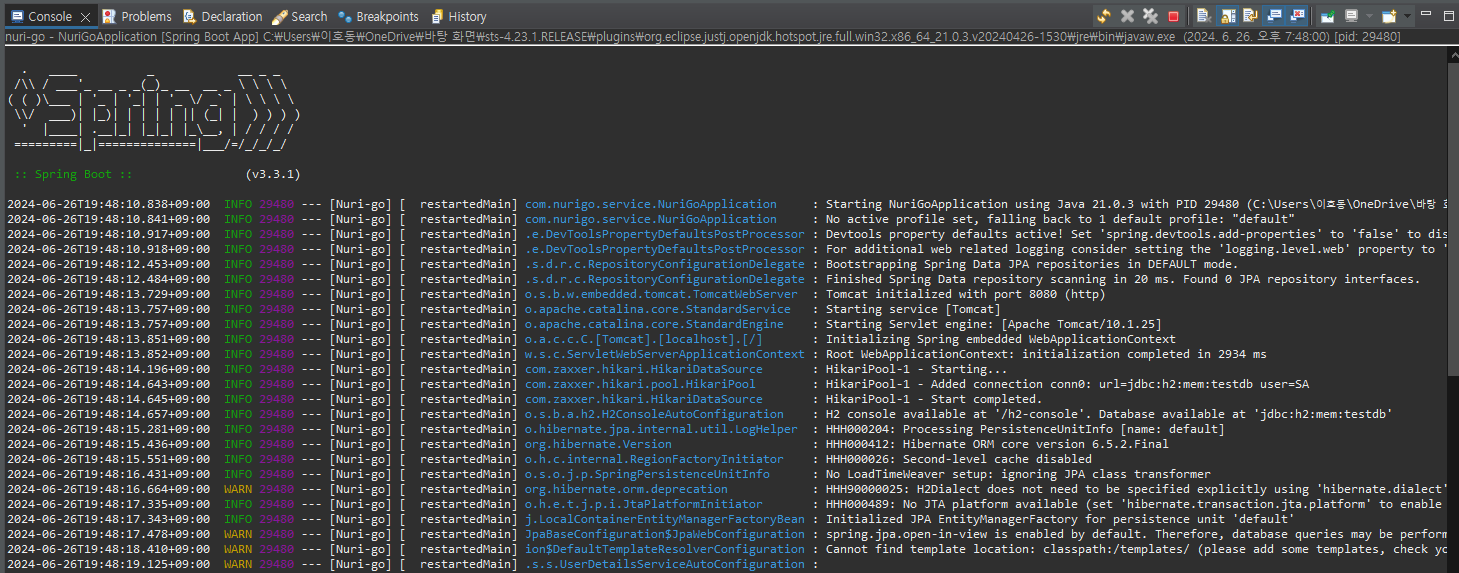This screenshot has height=573, width=1459.
Task: Click the Console tab icon
Action: coord(16,16)
